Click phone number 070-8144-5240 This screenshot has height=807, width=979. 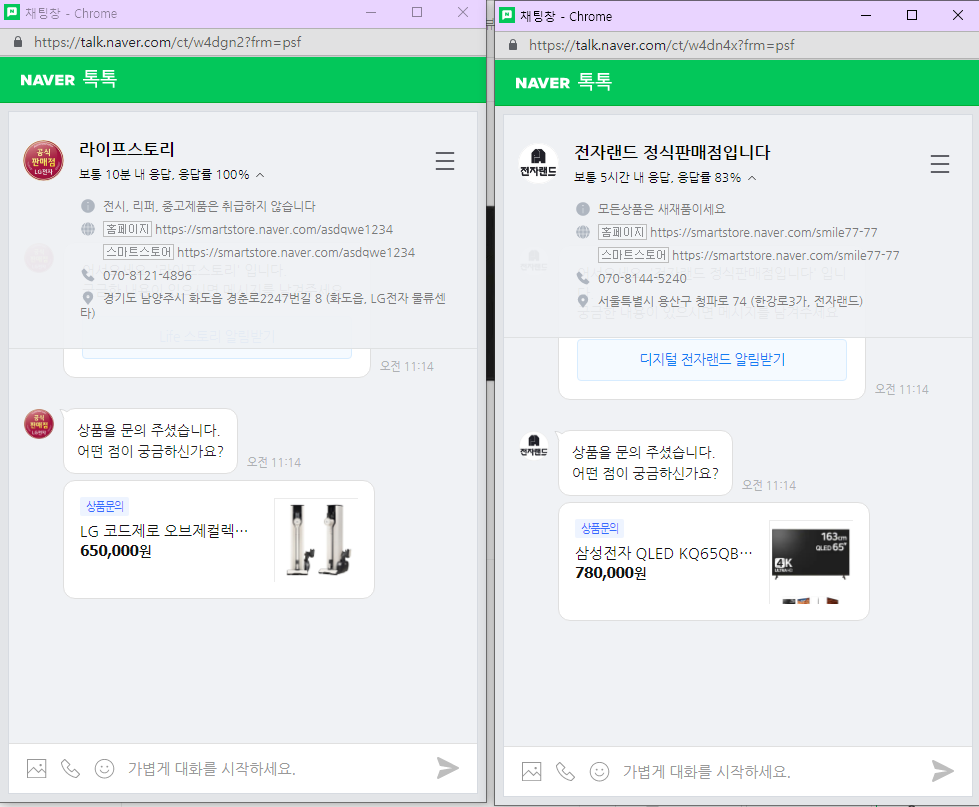tap(642, 278)
